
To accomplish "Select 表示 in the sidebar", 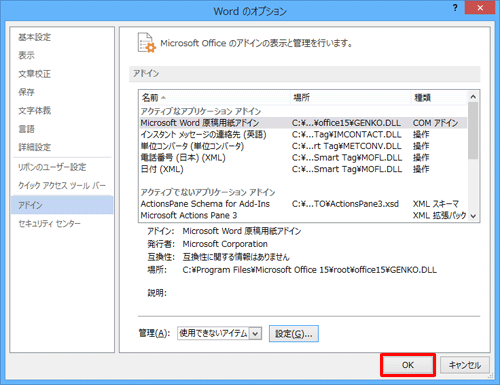I will pos(26,55).
